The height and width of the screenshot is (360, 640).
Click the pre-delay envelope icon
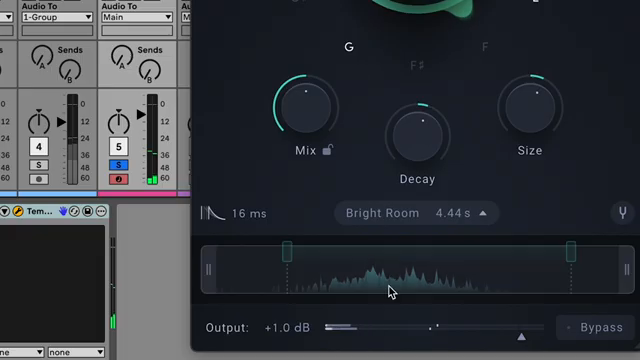[x=212, y=213]
